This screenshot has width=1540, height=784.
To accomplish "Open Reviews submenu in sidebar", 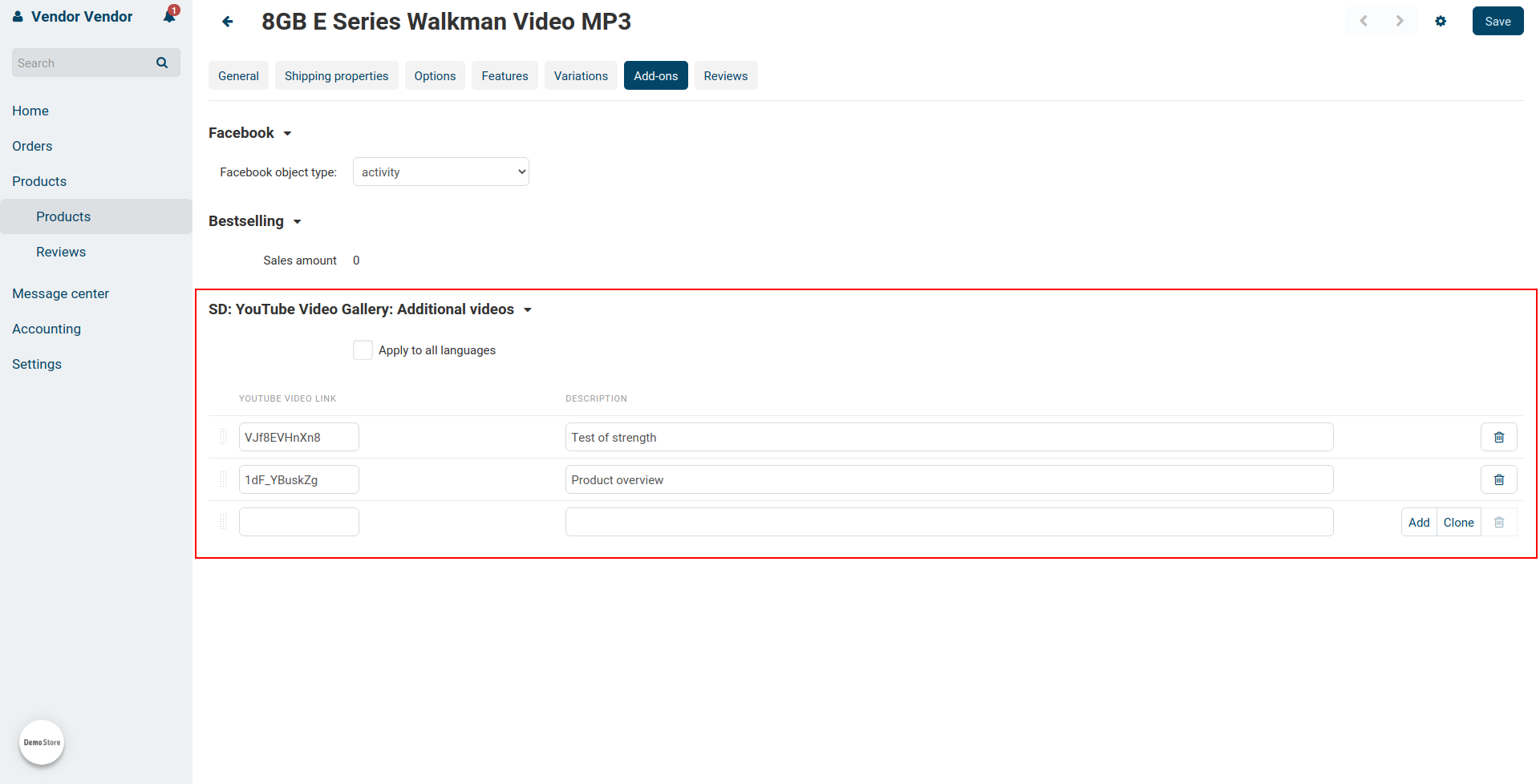I will point(61,252).
